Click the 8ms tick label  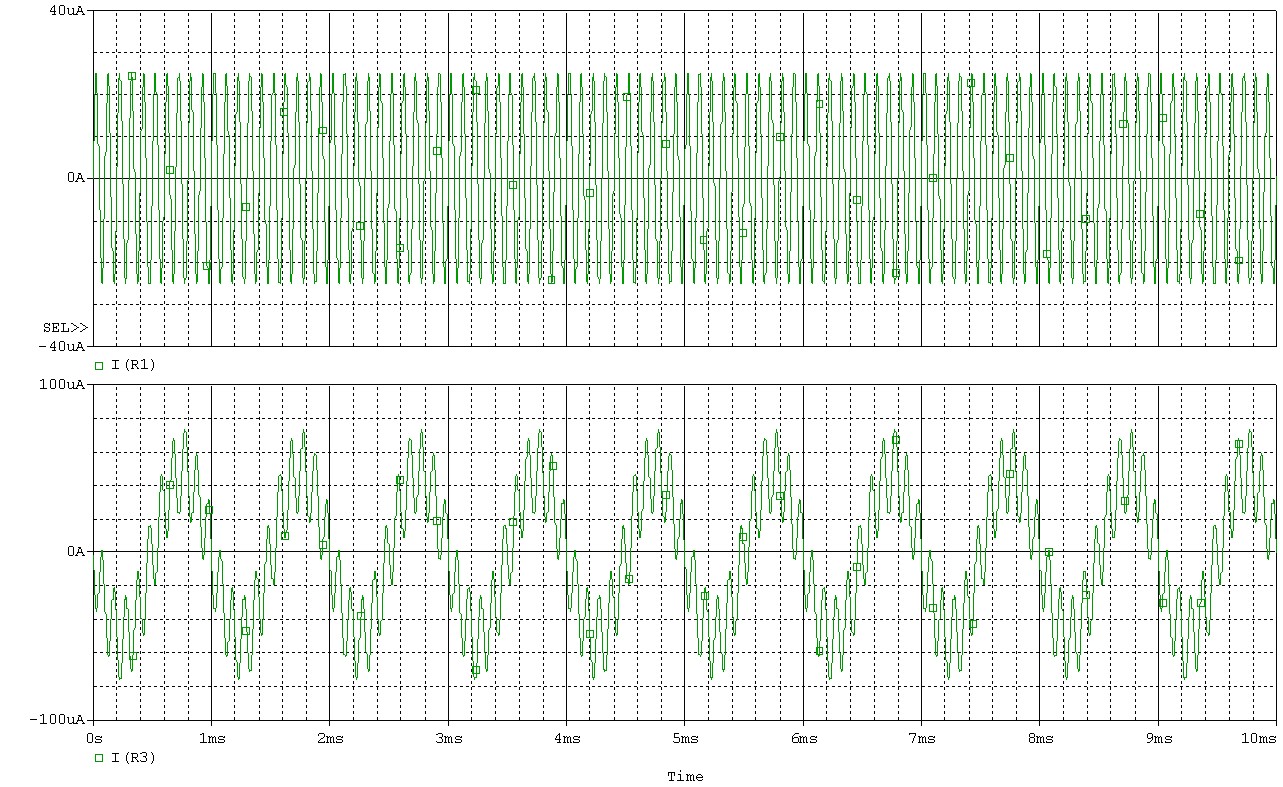pos(1040,738)
